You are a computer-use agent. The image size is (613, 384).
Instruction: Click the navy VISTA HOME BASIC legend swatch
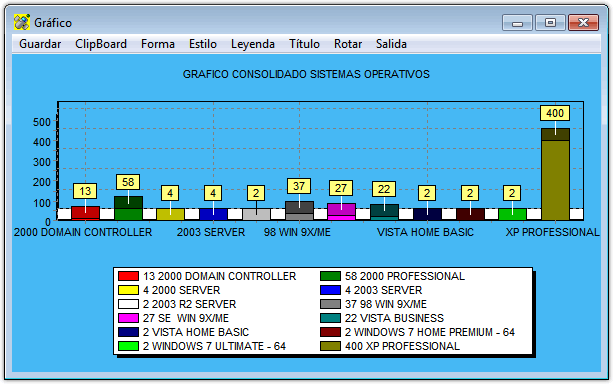pyautogui.click(x=128, y=332)
